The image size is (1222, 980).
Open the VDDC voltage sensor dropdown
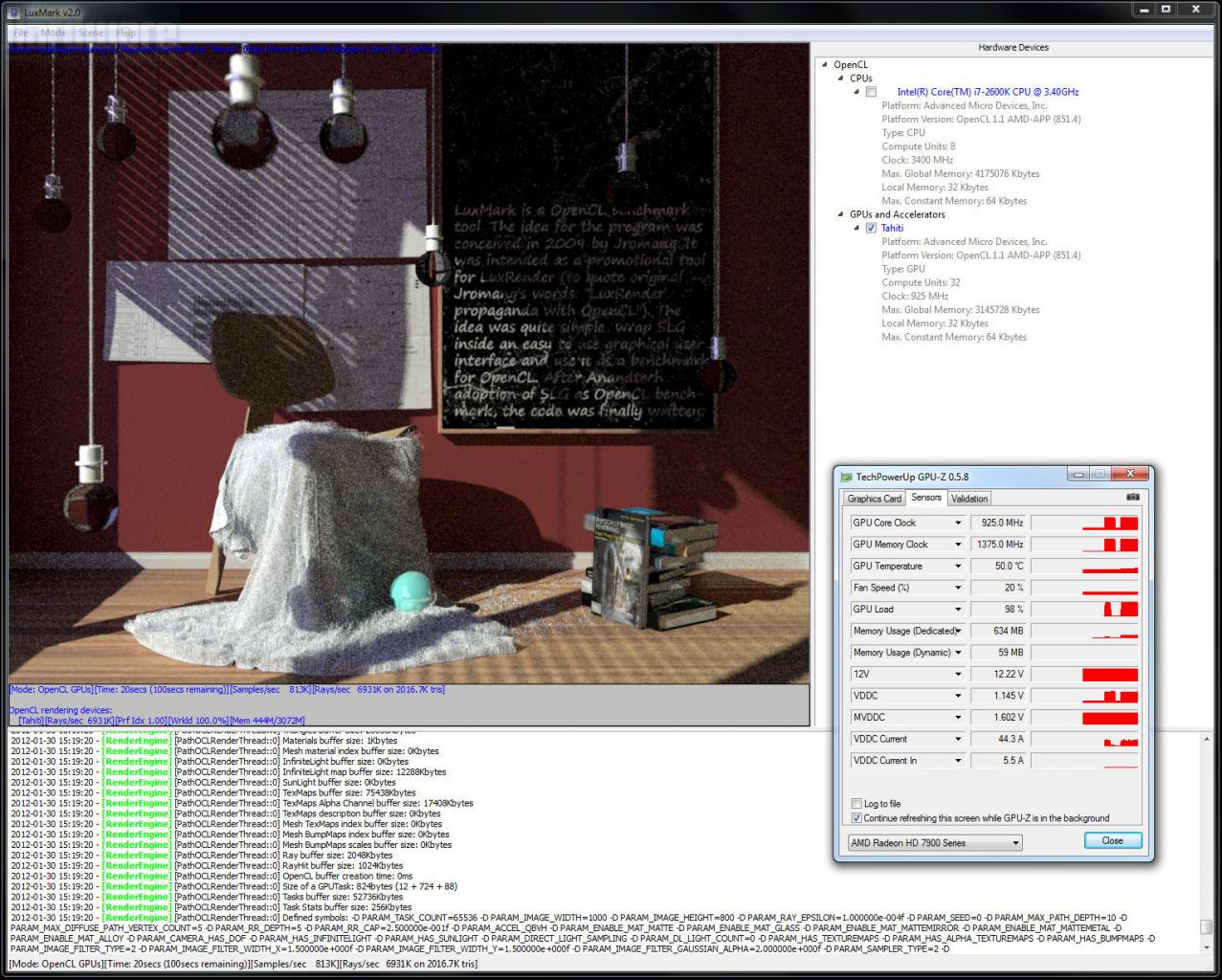pyautogui.click(x=958, y=696)
